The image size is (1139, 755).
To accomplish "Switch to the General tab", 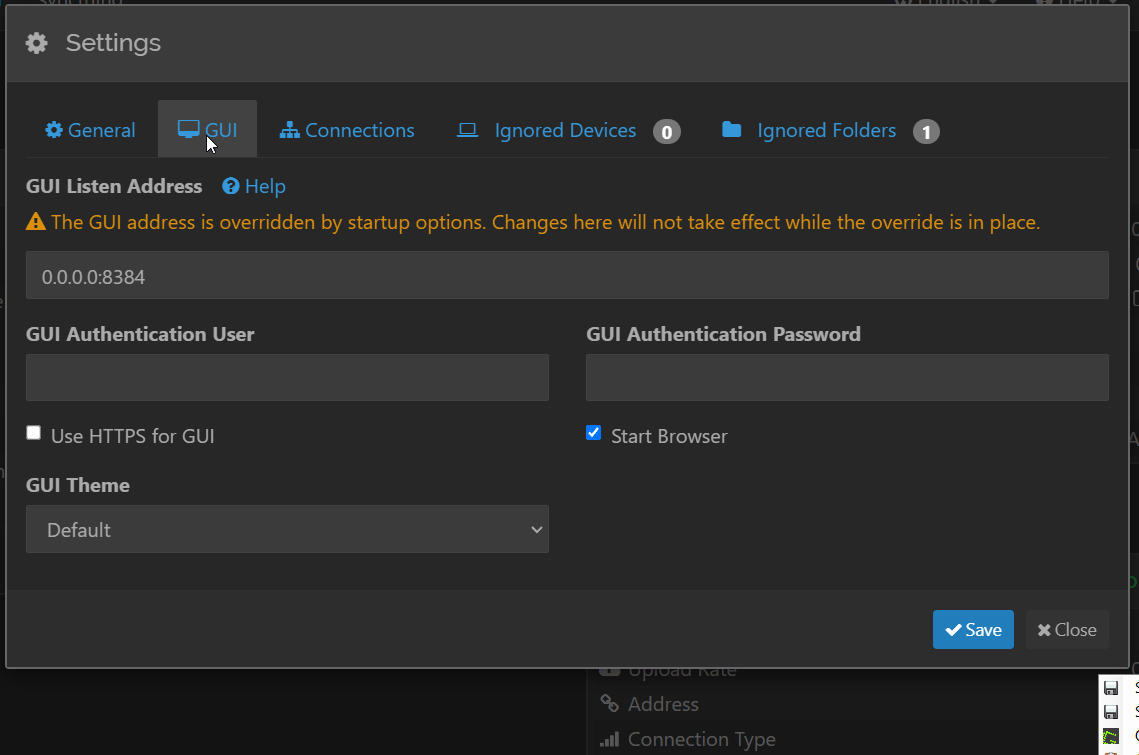I will (x=90, y=130).
